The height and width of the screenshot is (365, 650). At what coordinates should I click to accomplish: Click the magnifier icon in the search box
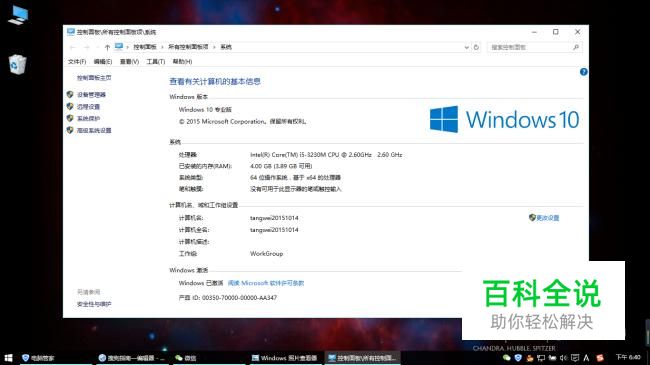(x=576, y=47)
